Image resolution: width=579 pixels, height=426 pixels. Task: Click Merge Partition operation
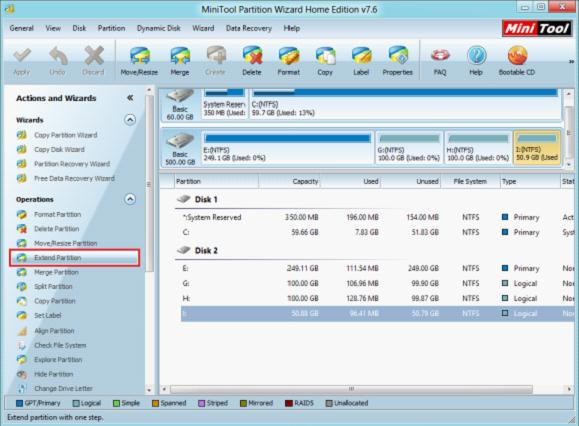pos(56,272)
